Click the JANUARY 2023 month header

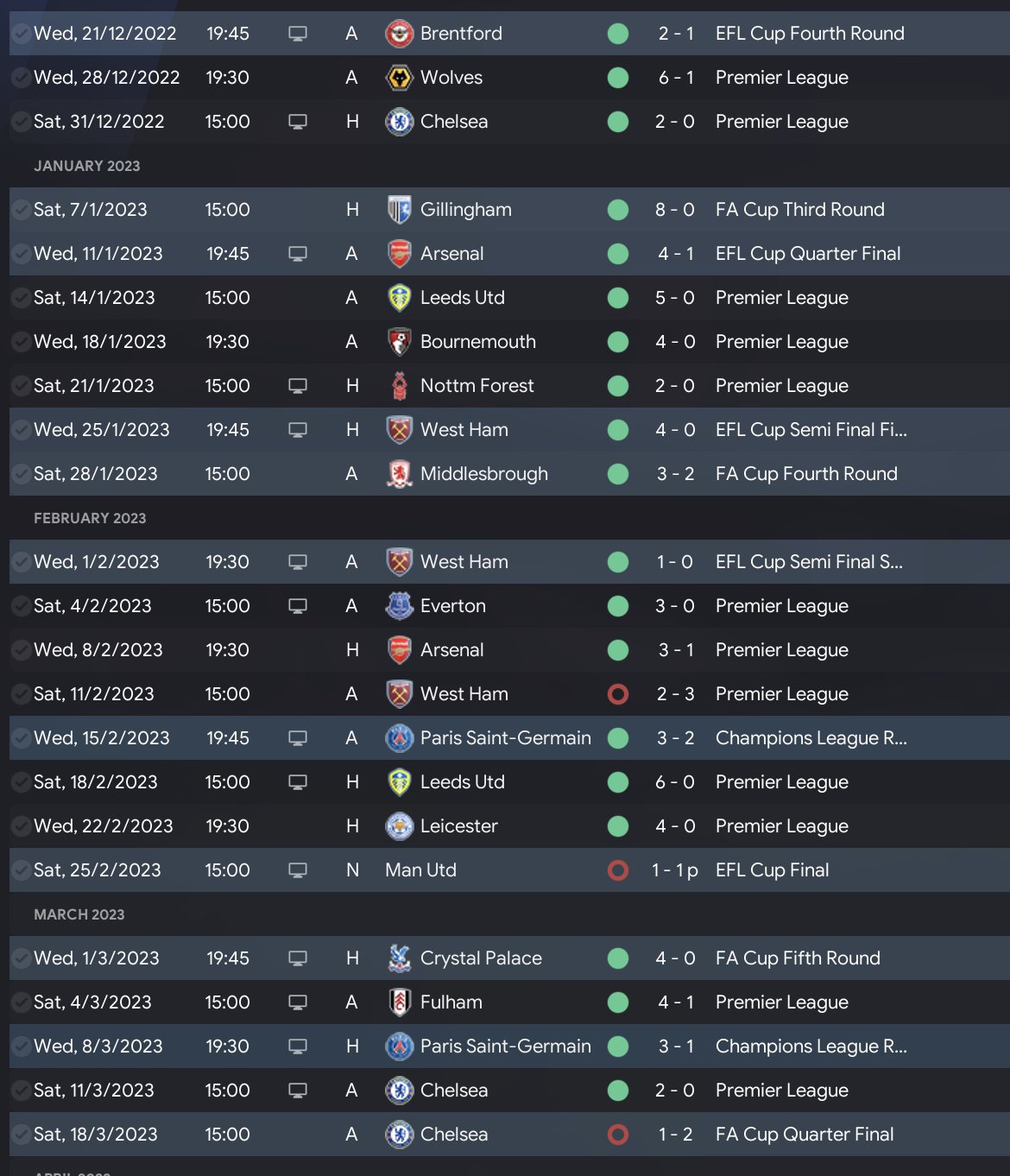86,166
